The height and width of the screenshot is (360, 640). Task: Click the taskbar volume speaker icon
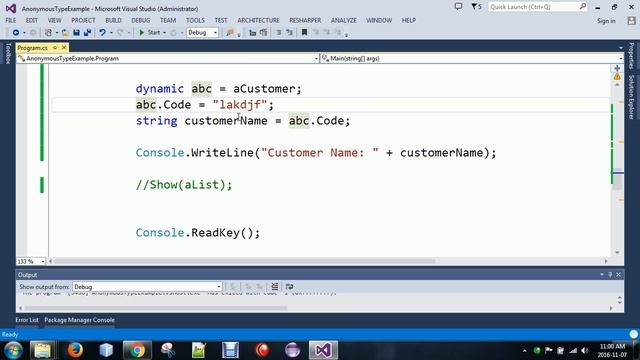coord(585,351)
